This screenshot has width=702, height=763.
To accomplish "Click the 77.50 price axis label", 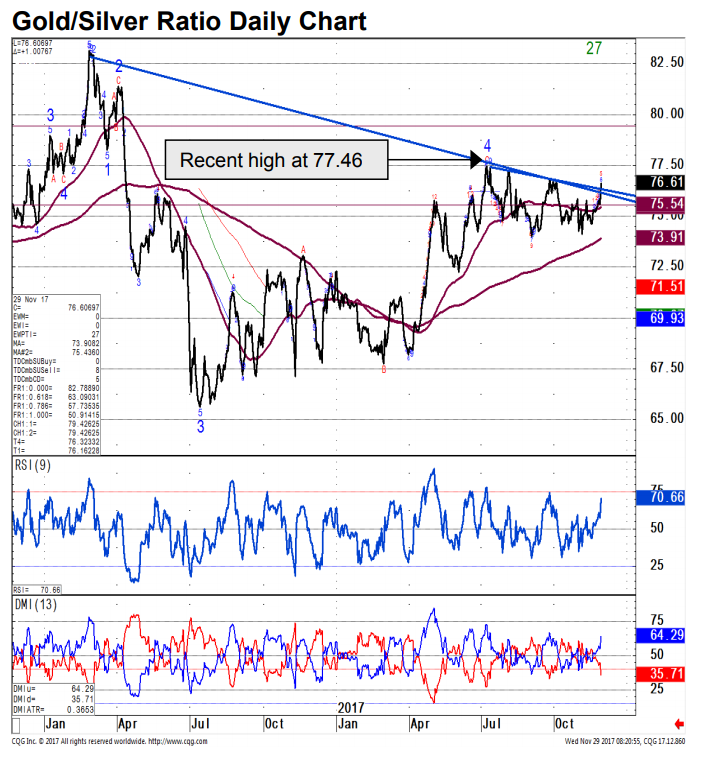I will (667, 164).
